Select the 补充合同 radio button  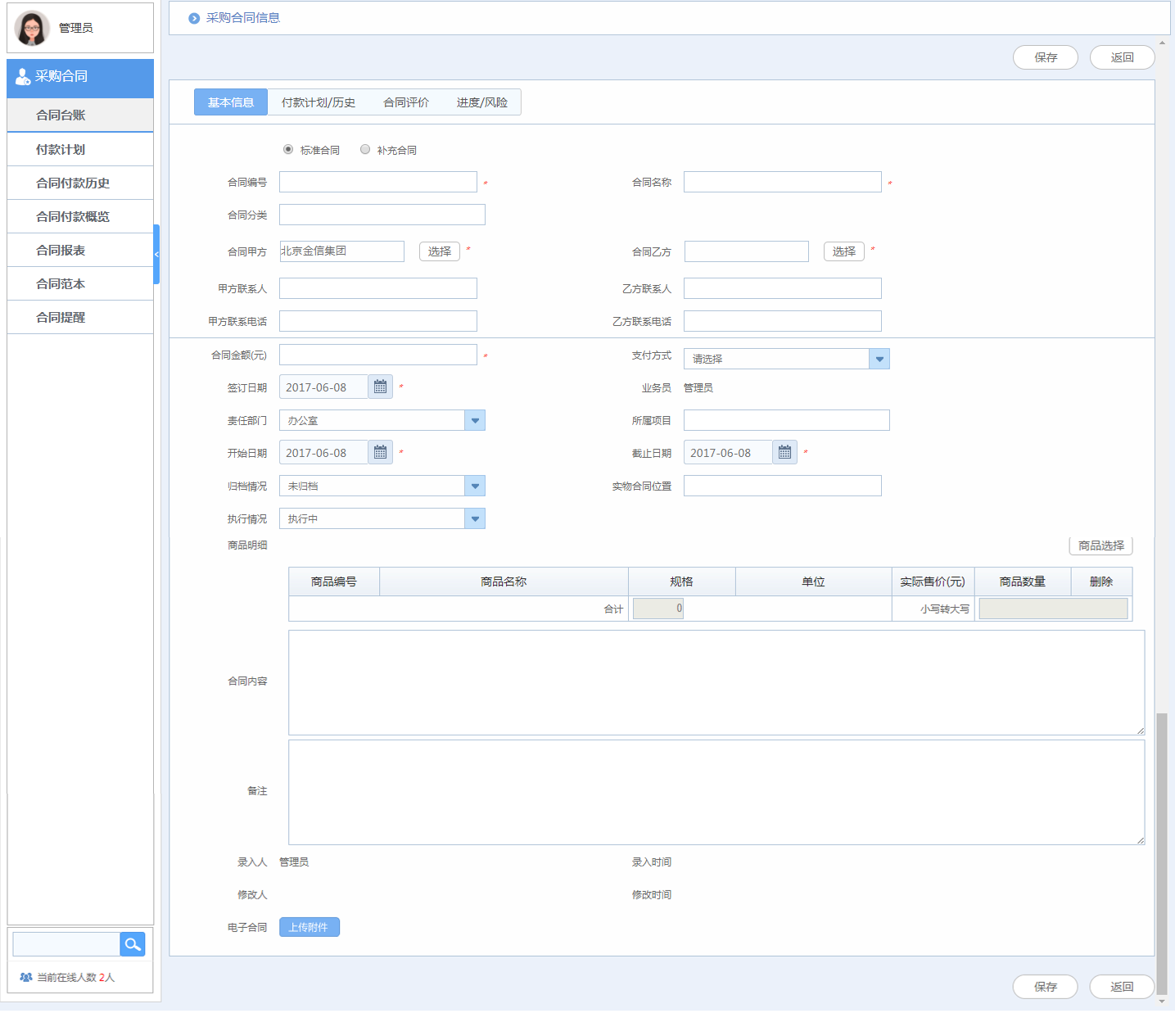click(365, 149)
